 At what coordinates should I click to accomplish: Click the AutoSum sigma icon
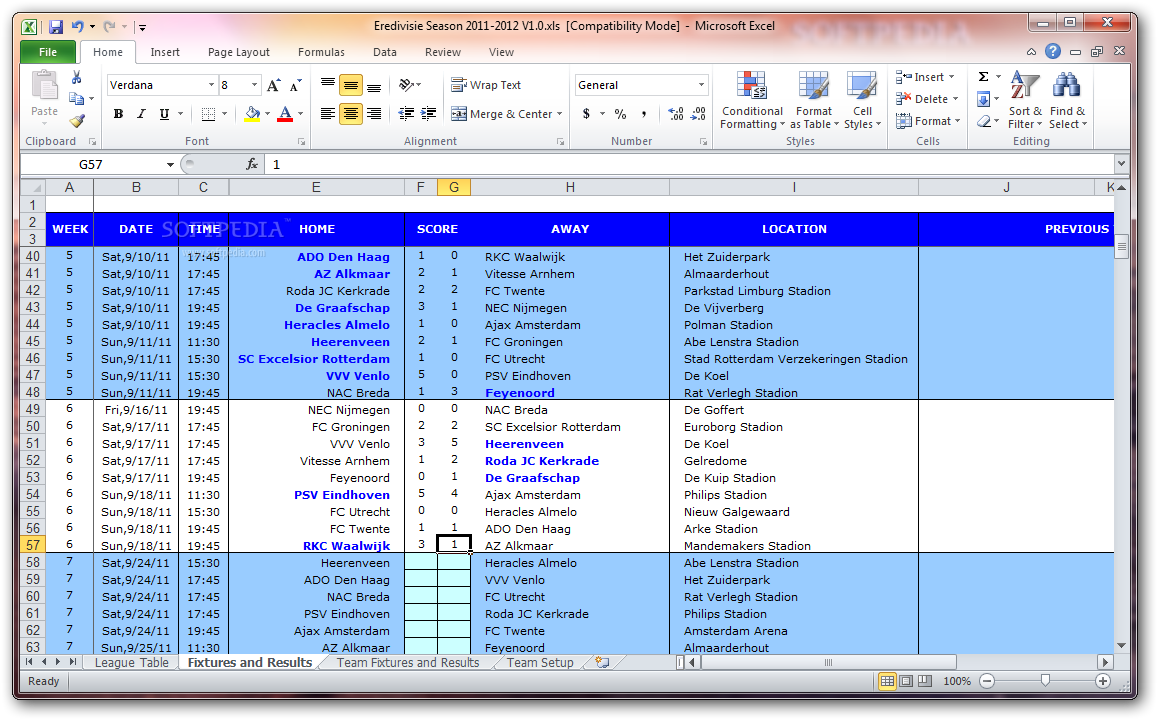click(984, 77)
